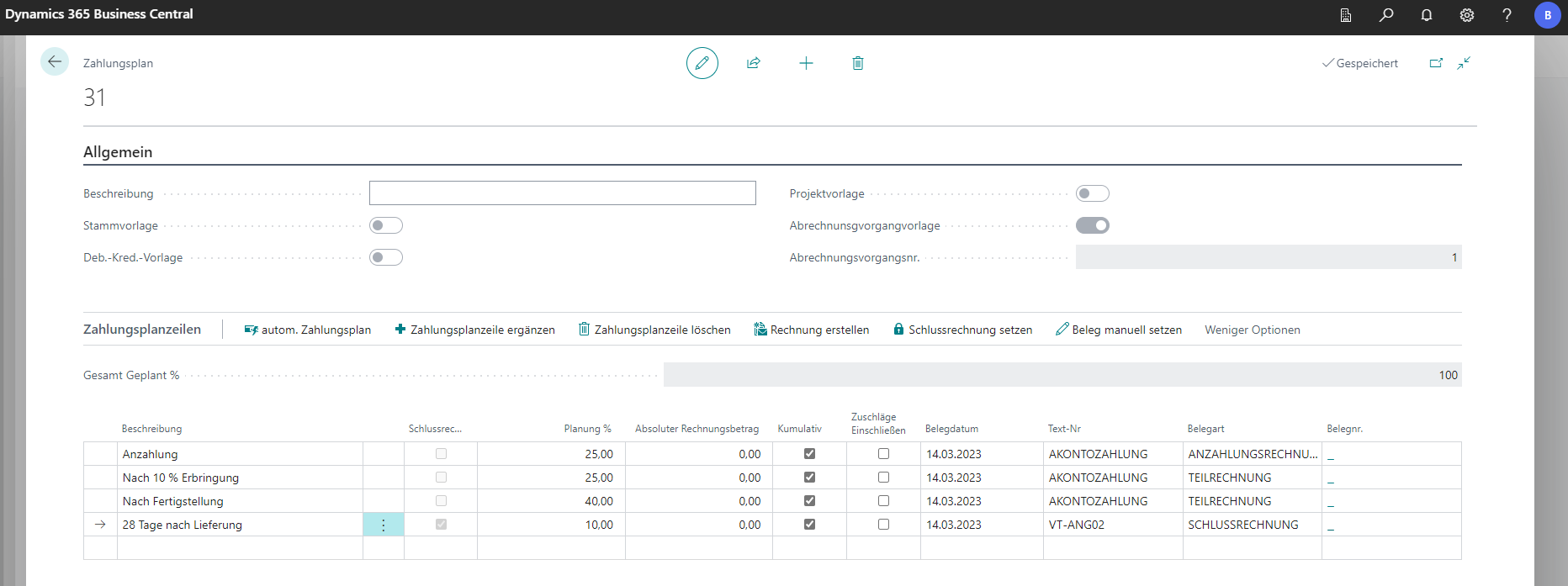1568x586 pixels.
Task: Click the back arrow button
Action: tap(55, 61)
